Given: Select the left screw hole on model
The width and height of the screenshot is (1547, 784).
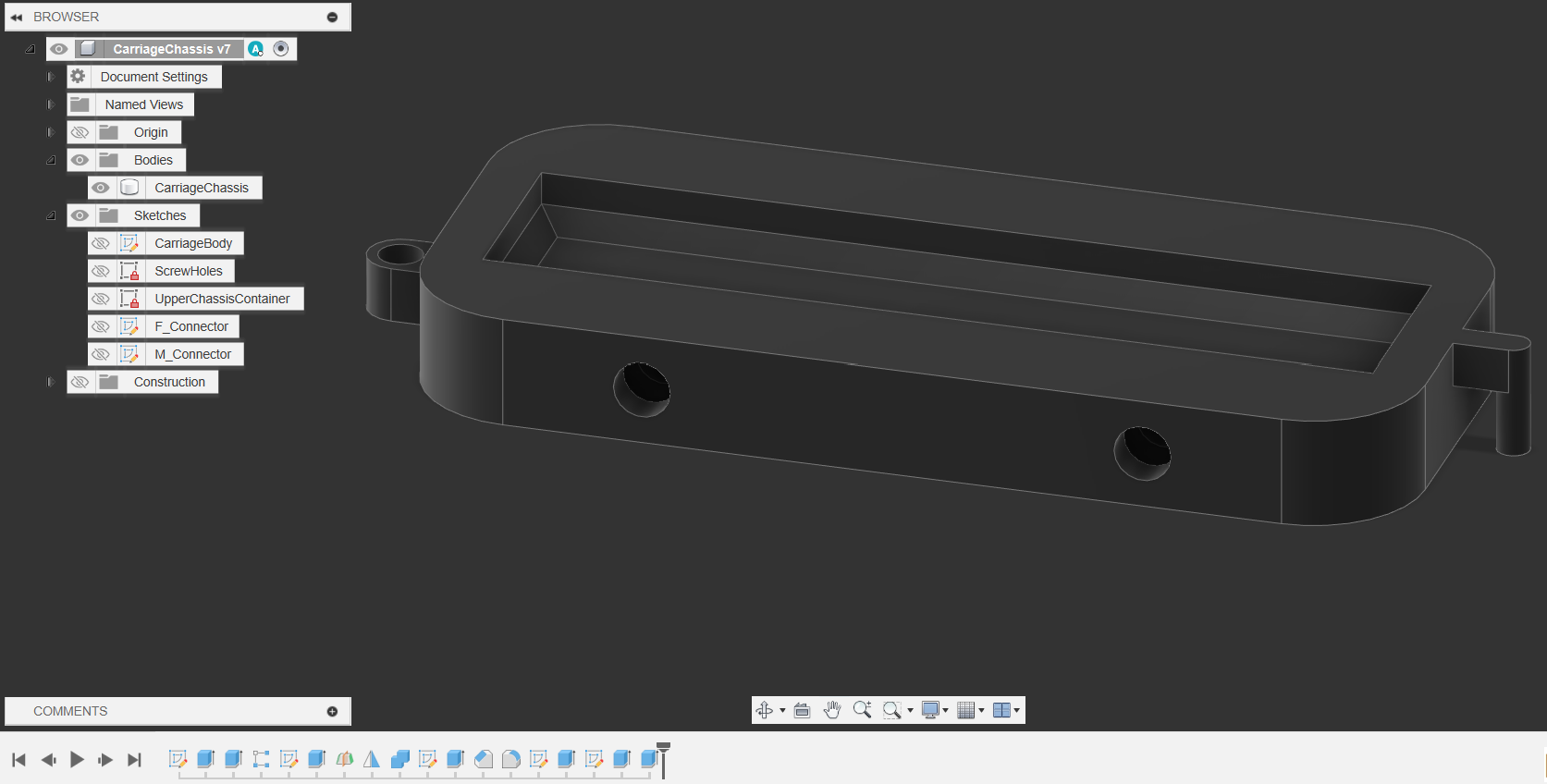Looking at the screenshot, I should (642, 389).
